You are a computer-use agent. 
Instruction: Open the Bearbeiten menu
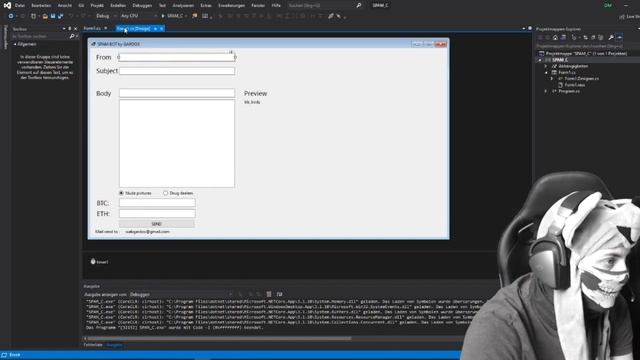(41, 5)
